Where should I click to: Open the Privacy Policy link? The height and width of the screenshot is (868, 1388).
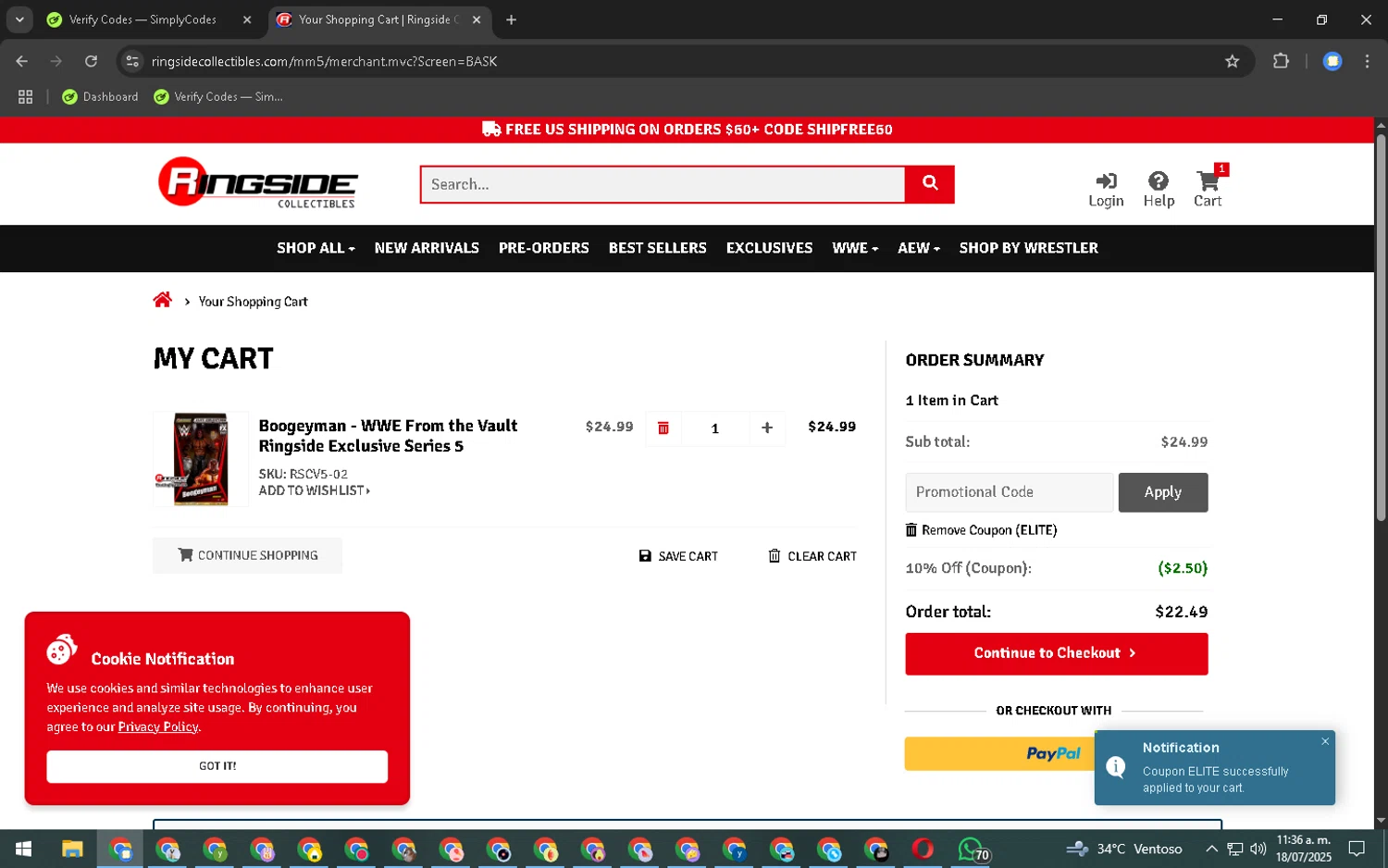point(158,727)
